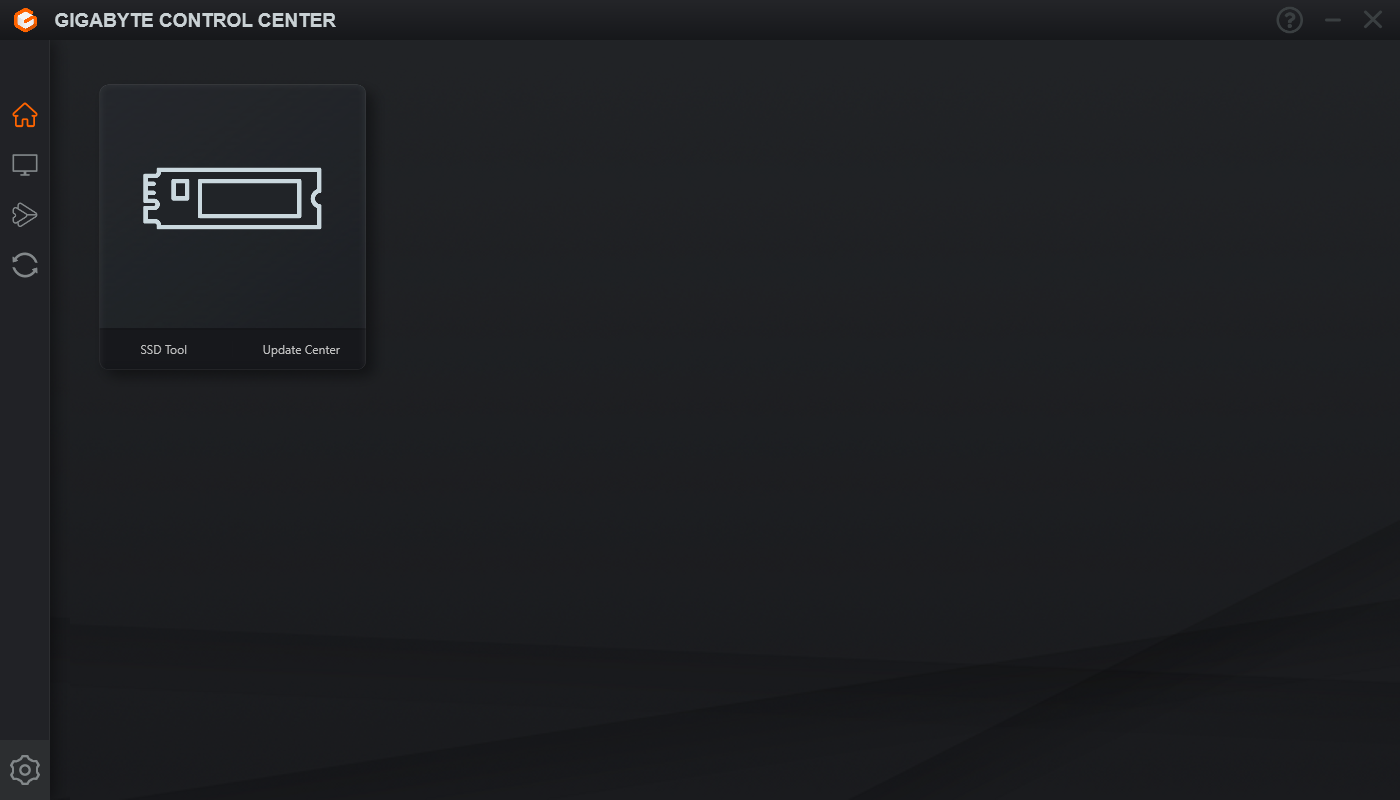Click the empty title bar area
This screenshot has height=800, width=1400.
tap(800, 20)
